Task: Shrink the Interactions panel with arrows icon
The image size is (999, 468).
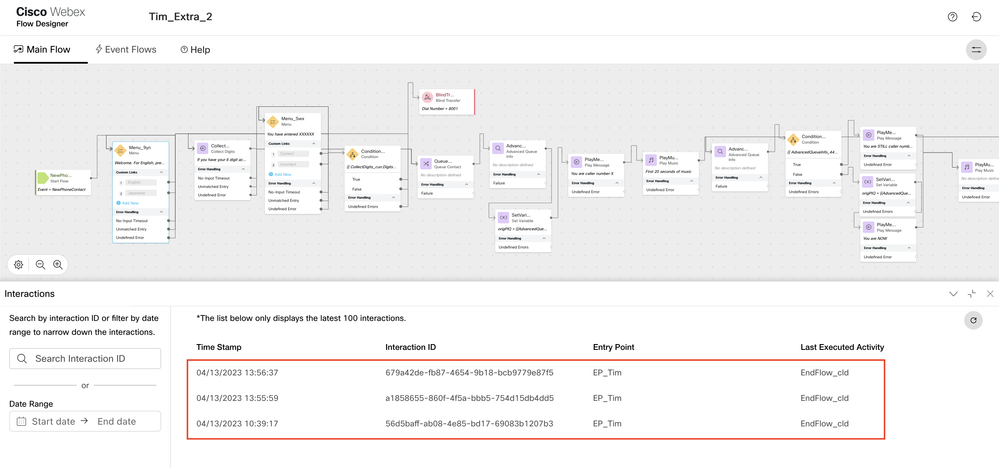Action: coord(972,294)
